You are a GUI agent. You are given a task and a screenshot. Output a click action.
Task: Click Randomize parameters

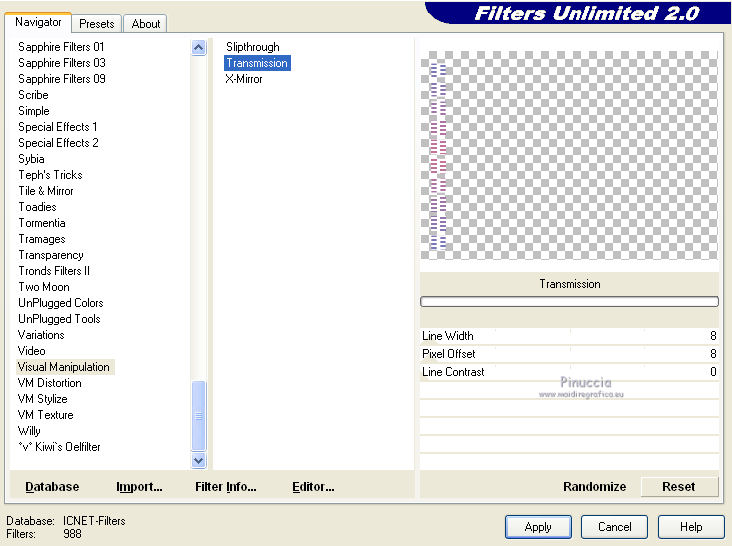(594, 487)
